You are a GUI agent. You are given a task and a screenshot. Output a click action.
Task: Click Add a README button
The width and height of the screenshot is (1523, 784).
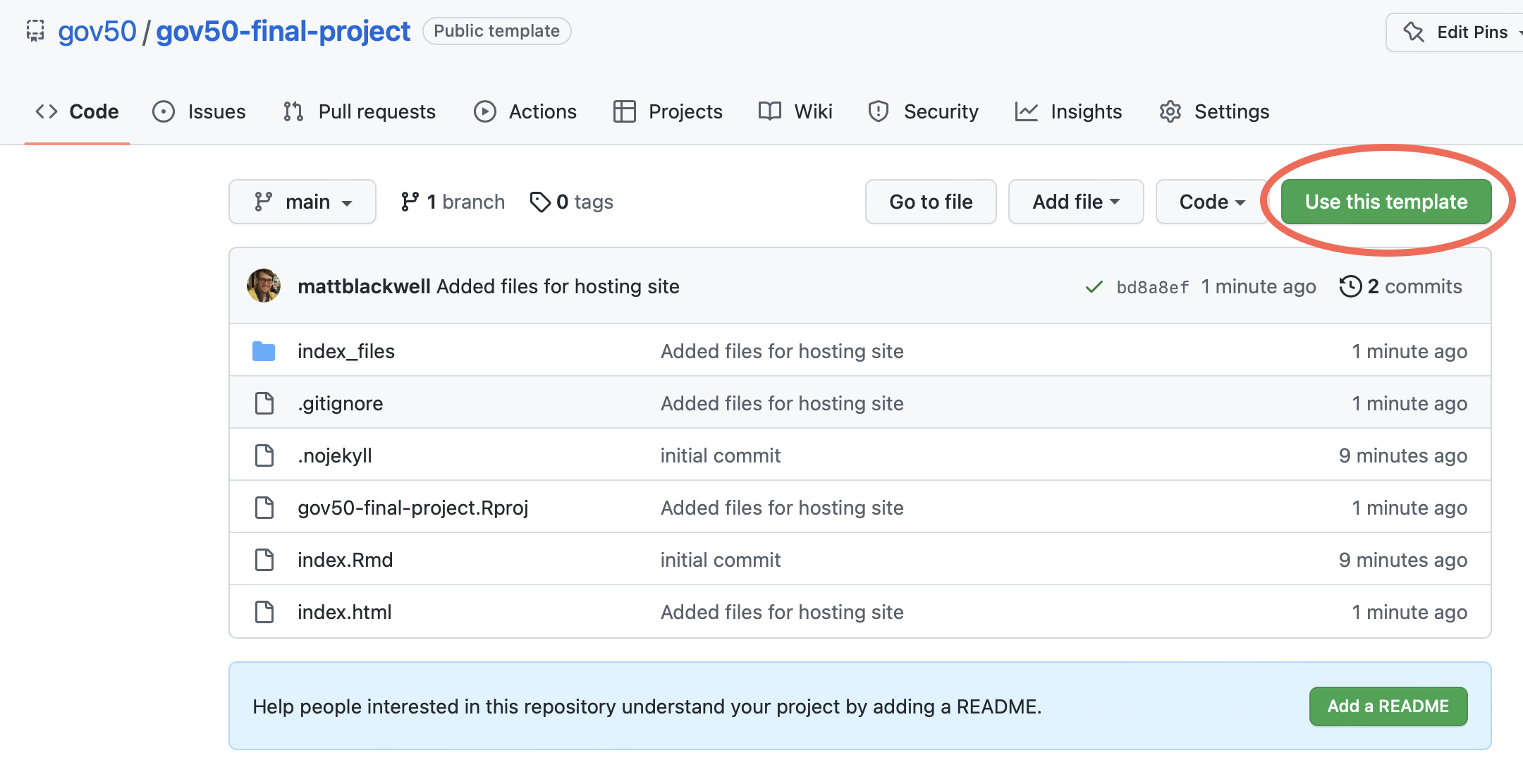[x=1388, y=706]
